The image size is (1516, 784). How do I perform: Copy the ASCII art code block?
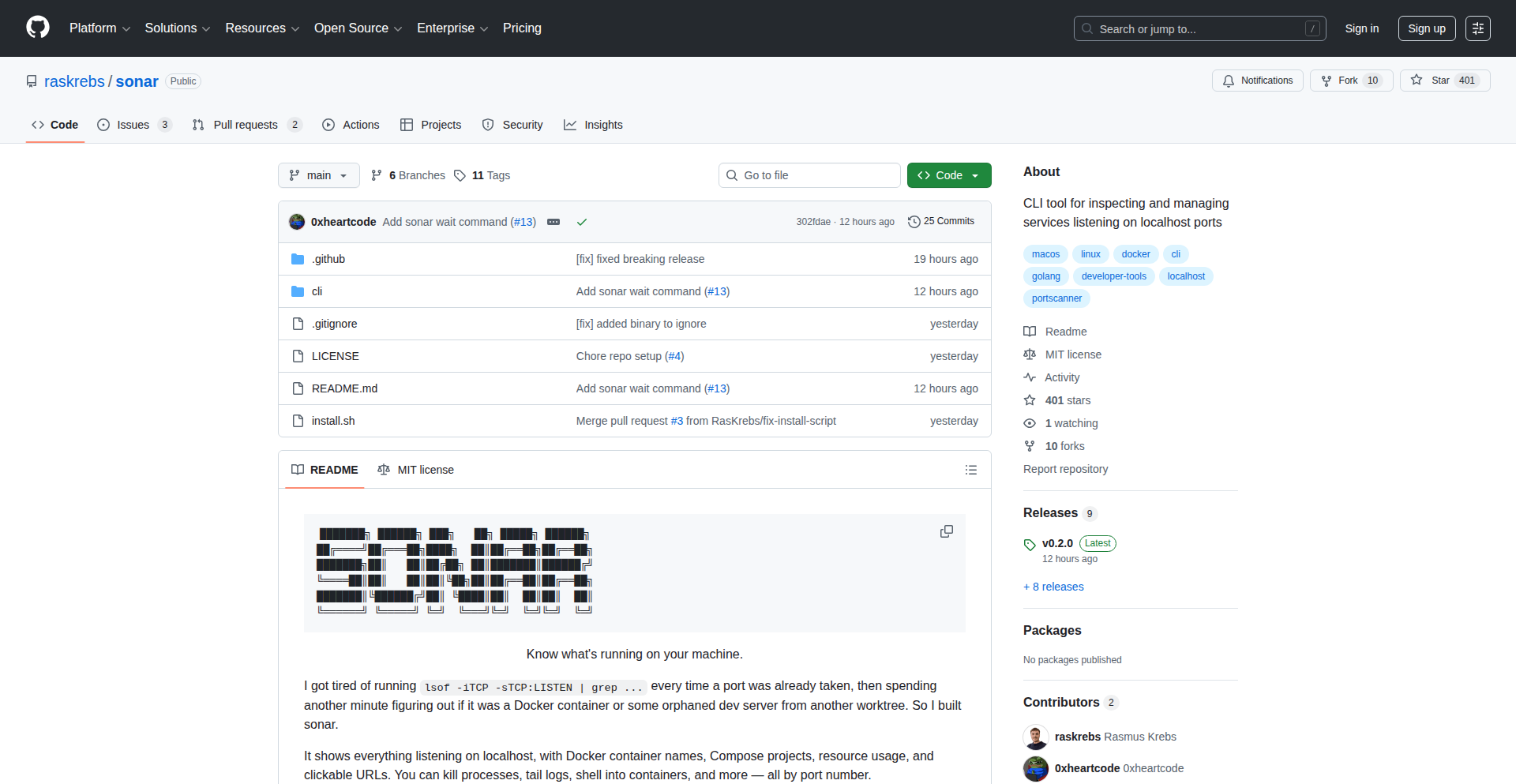[947, 532]
